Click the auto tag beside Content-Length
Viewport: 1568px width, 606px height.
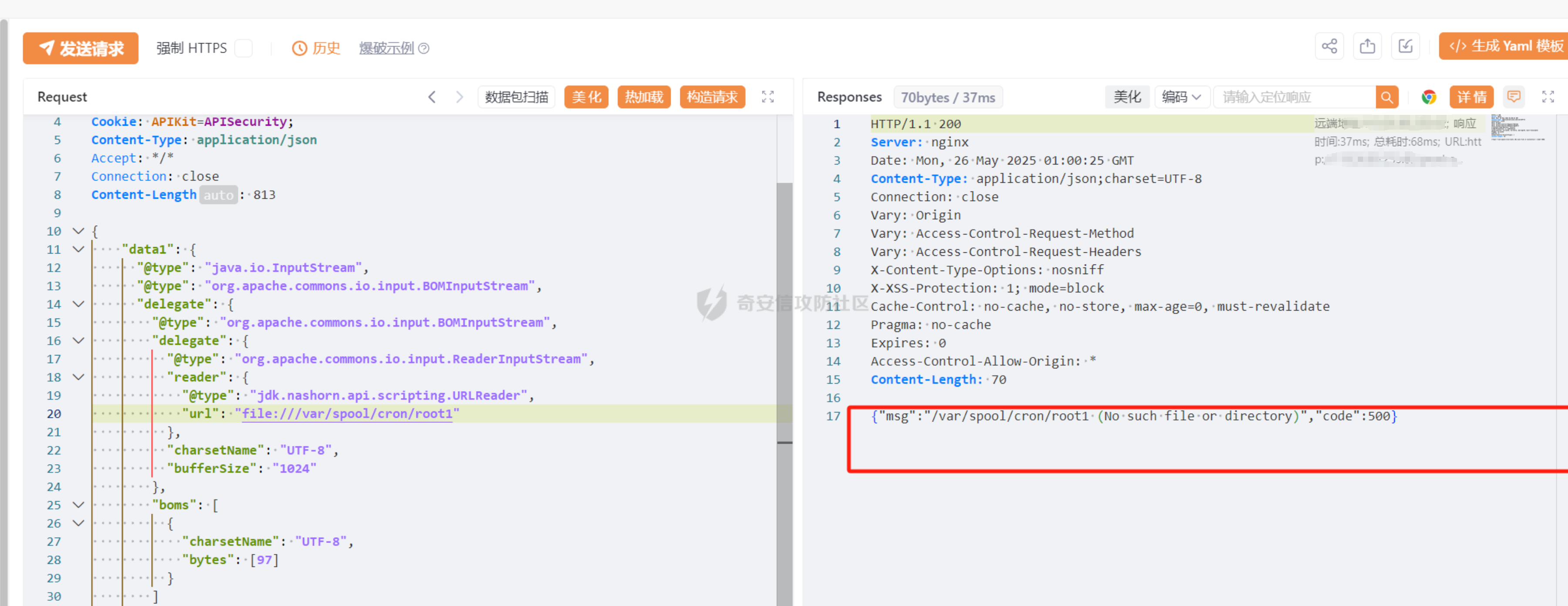[x=218, y=195]
